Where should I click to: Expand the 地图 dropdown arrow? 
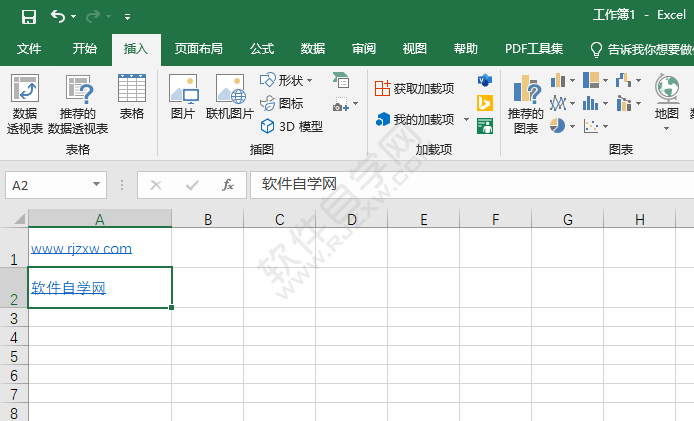(667, 129)
